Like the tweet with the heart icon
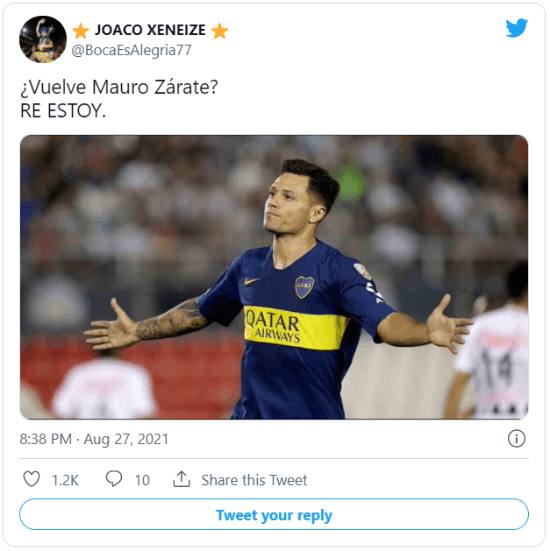 (x=32, y=479)
